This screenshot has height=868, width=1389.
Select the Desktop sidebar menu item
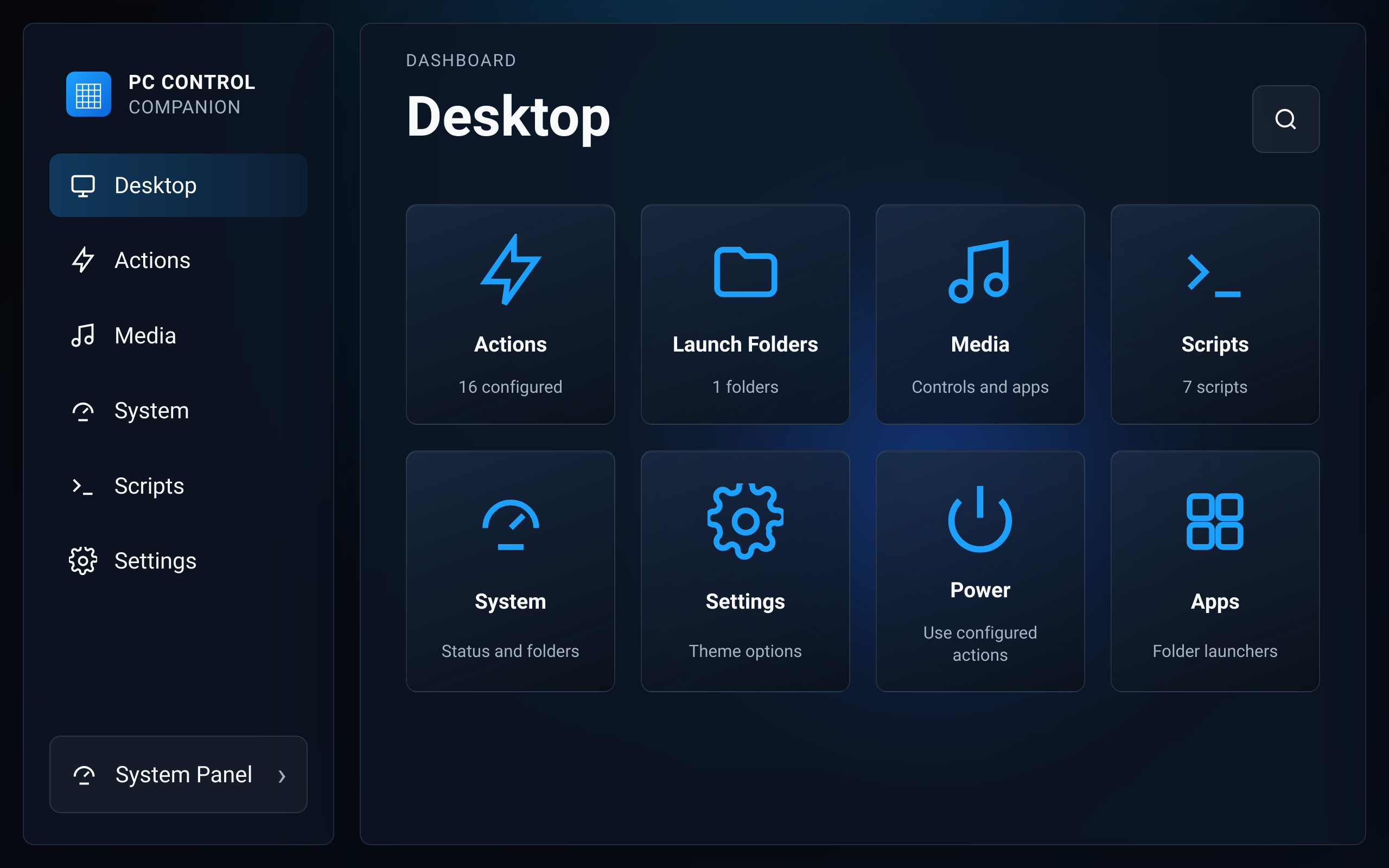[x=179, y=186]
